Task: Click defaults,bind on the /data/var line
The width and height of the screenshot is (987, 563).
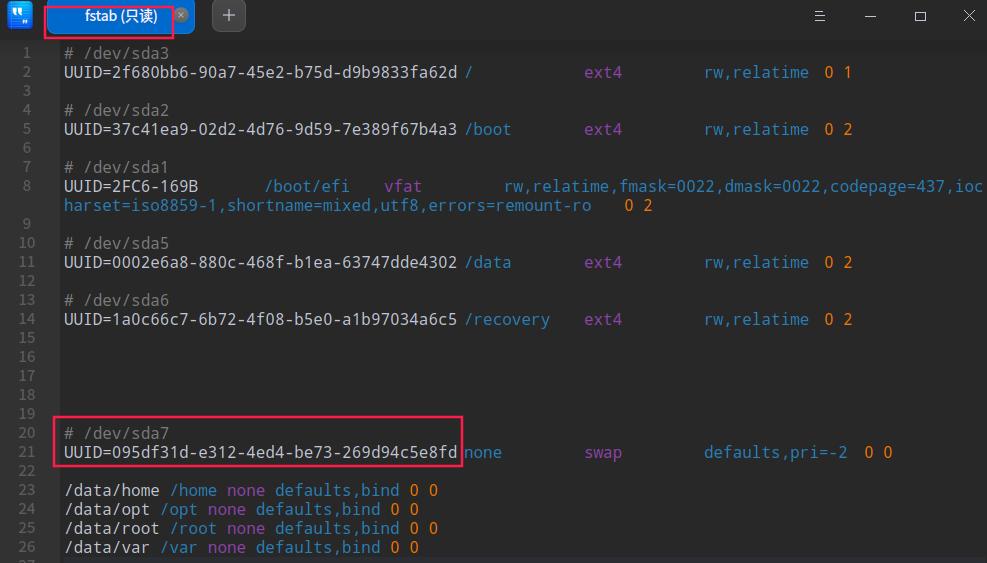Action: 318,547
